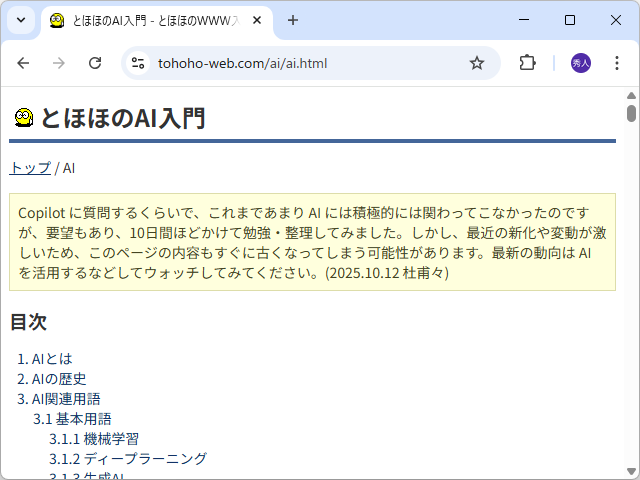
Task: Click the とほほ mascot icon beside page title
Action: [24, 118]
